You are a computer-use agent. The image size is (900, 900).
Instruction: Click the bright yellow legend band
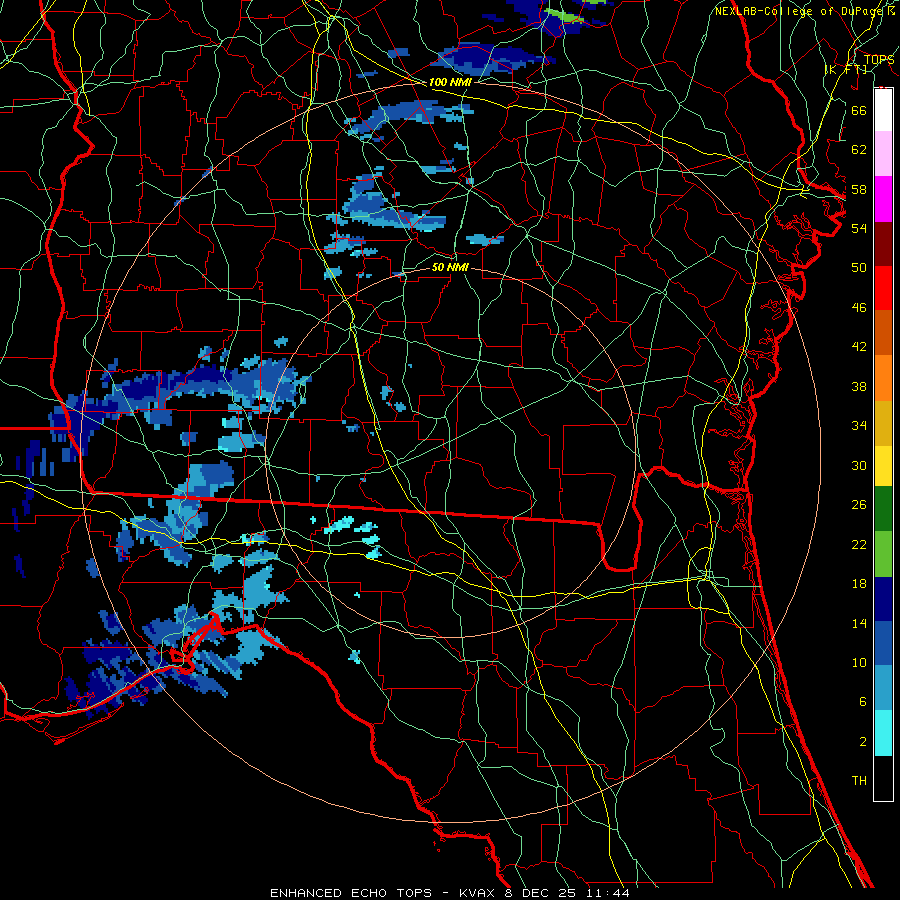[x=883, y=466]
